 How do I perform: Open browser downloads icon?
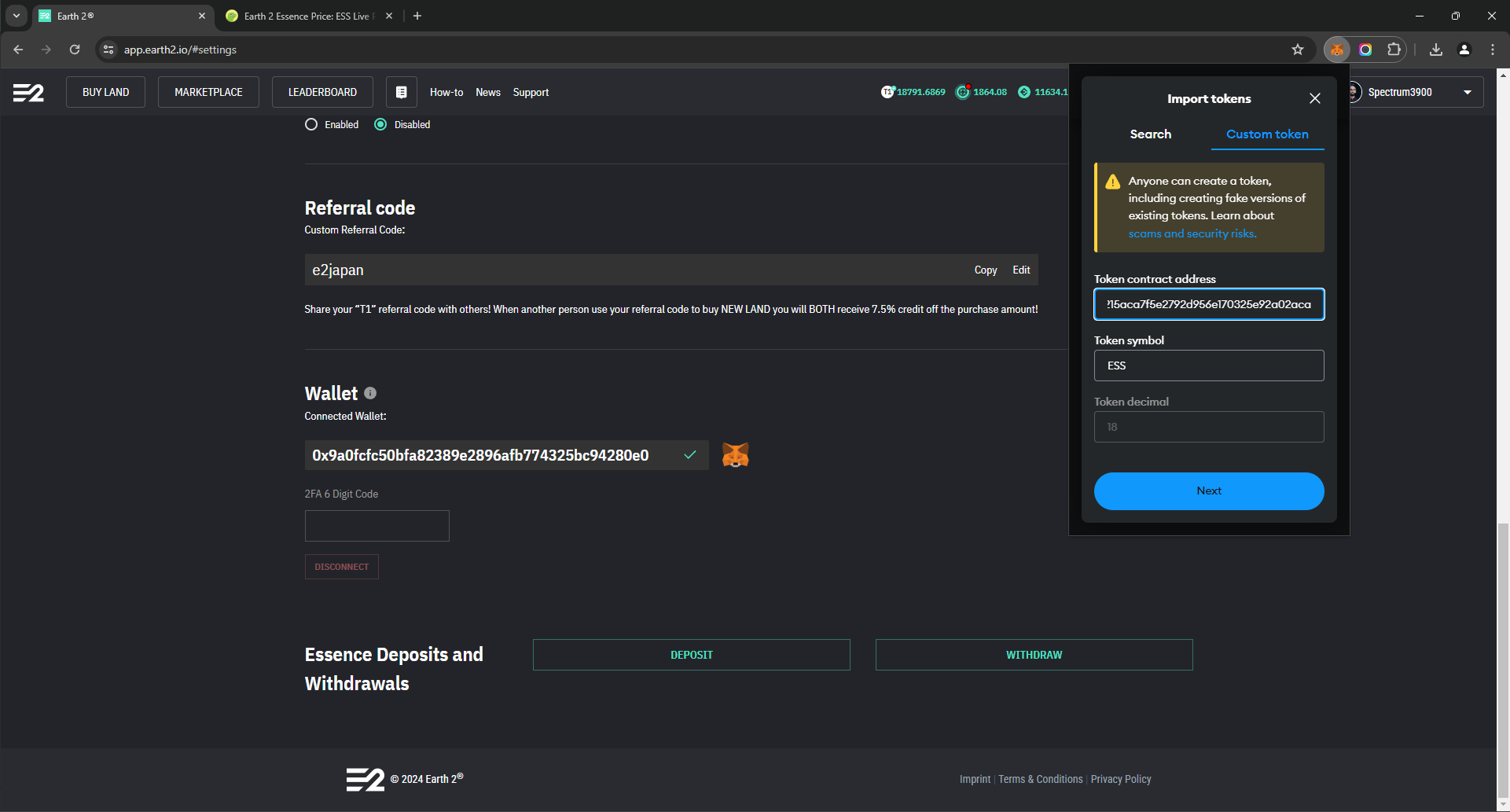click(1435, 50)
